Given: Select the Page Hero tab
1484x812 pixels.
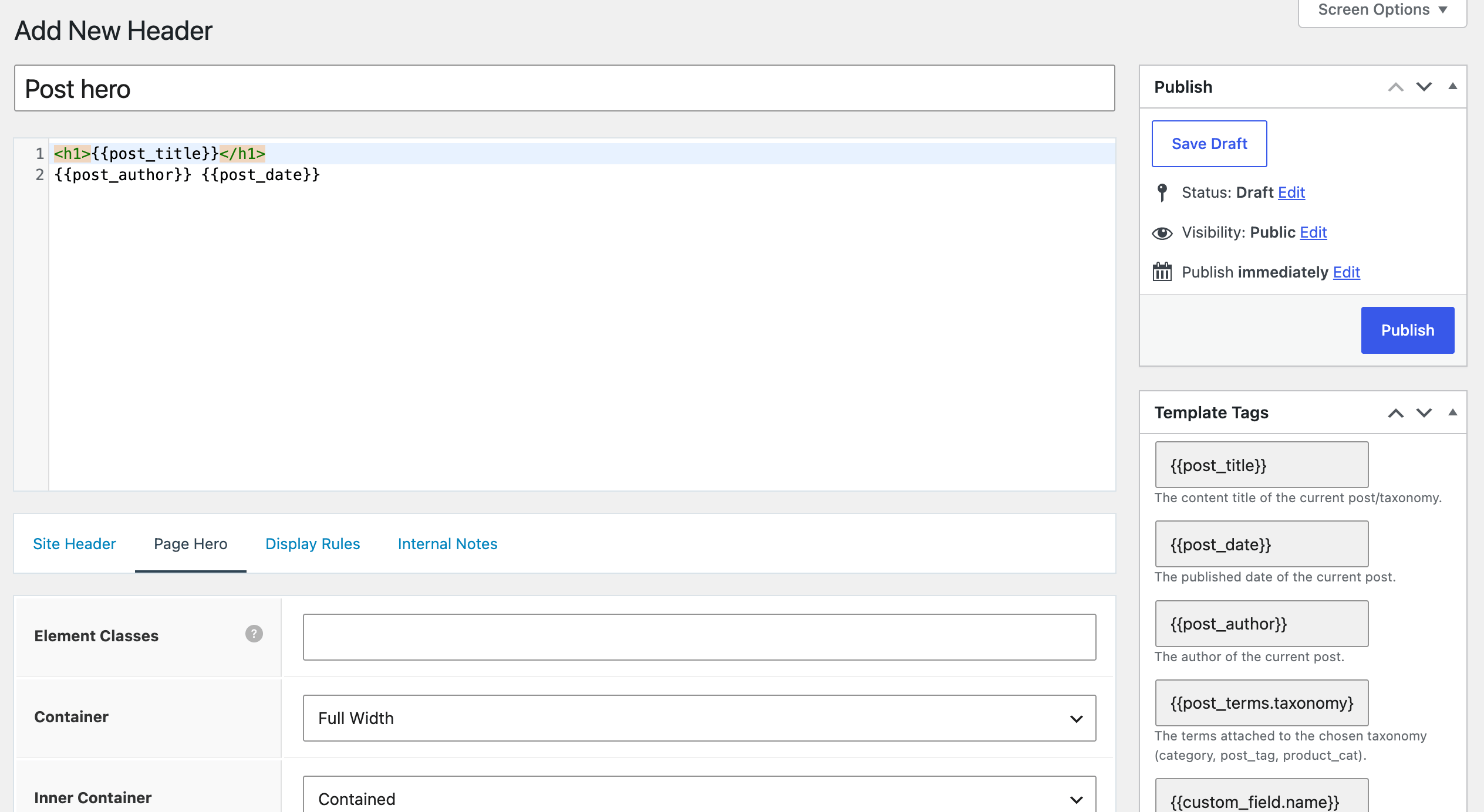Looking at the screenshot, I should point(191,544).
